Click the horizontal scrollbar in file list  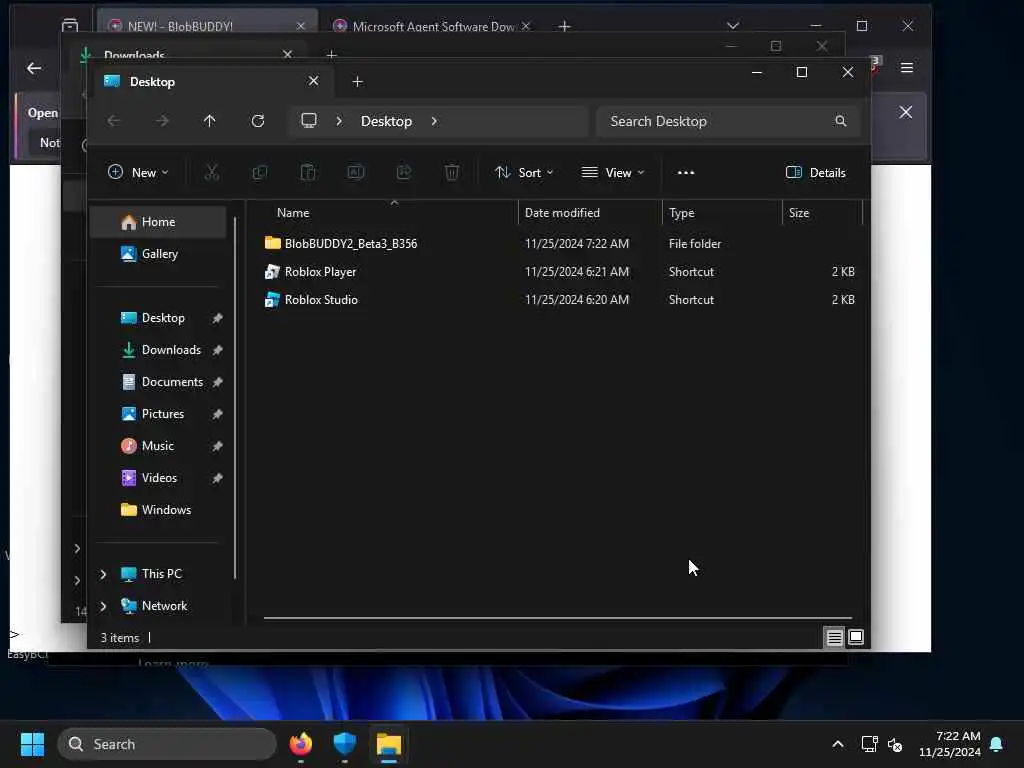558,617
